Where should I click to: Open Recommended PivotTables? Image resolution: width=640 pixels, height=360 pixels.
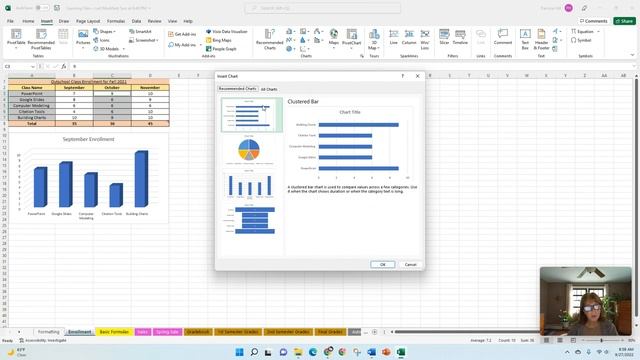(41, 39)
